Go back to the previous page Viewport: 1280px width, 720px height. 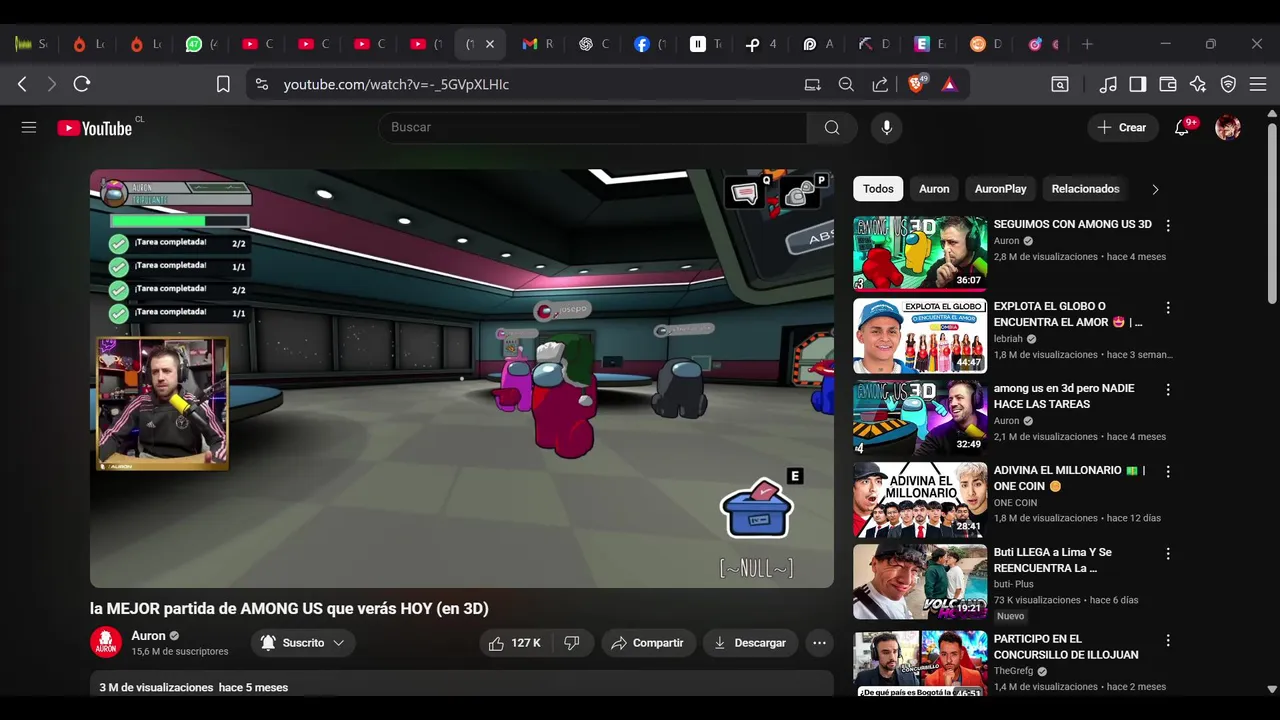[x=22, y=85]
